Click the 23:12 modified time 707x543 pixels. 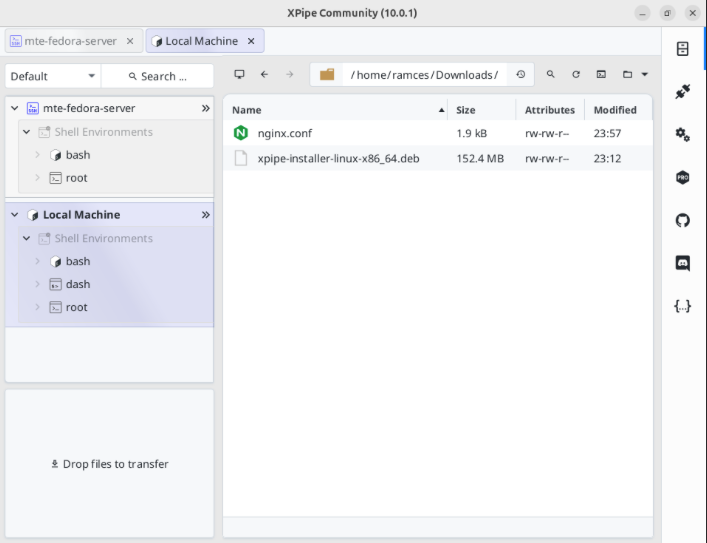pos(607,158)
